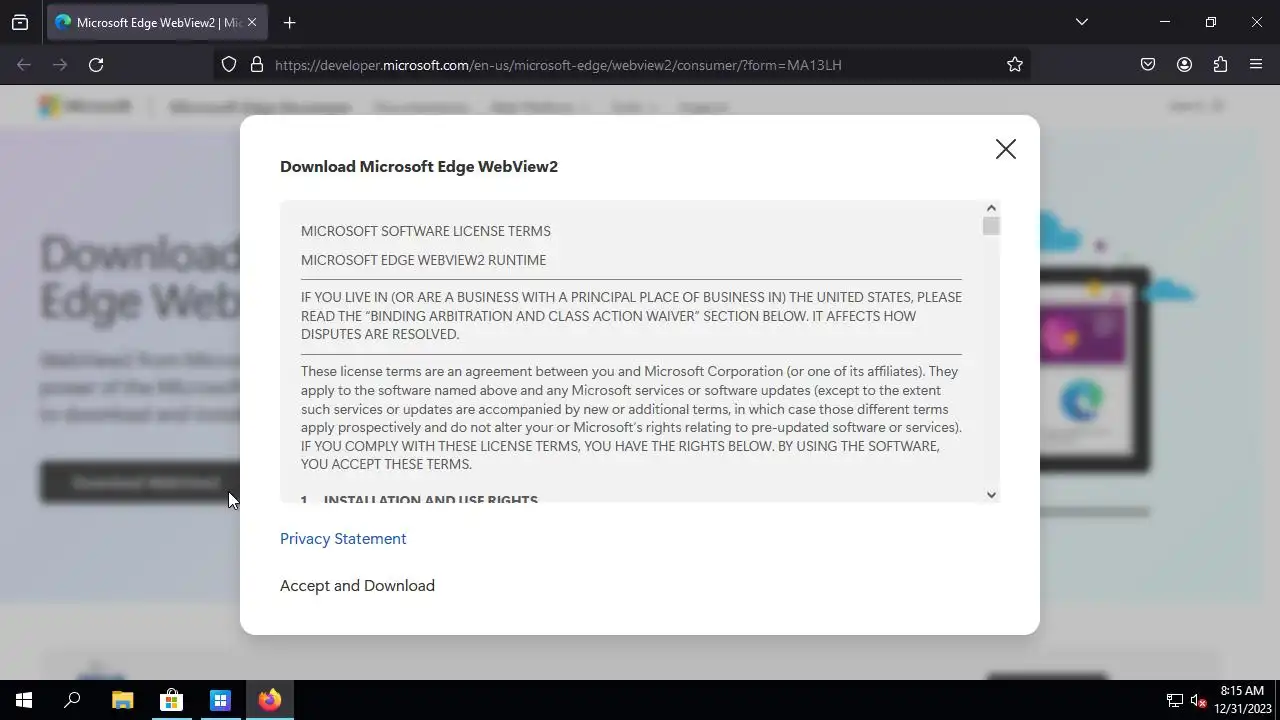The width and height of the screenshot is (1280, 720).
Task: Open the tracking protection shield icon
Action: pos(229,65)
